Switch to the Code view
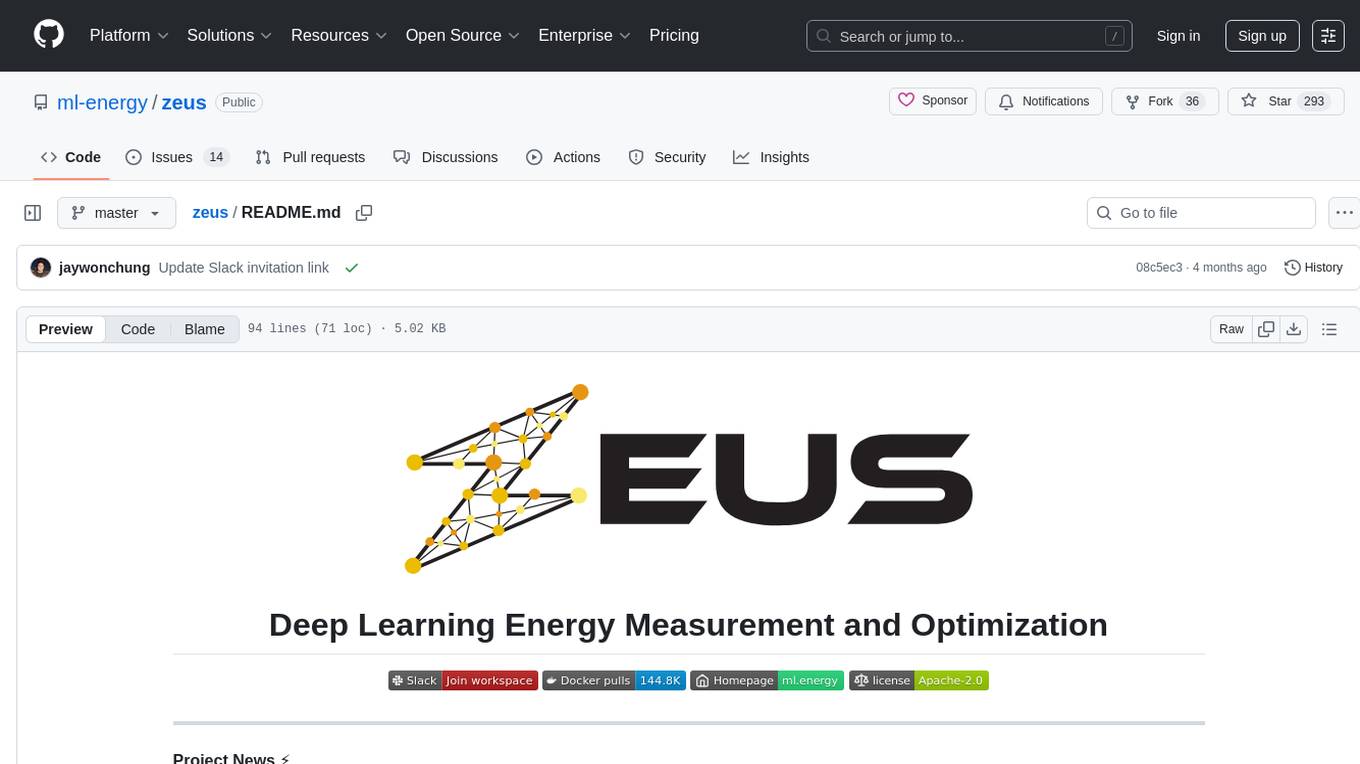The image size is (1360, 764). (138, 329)
